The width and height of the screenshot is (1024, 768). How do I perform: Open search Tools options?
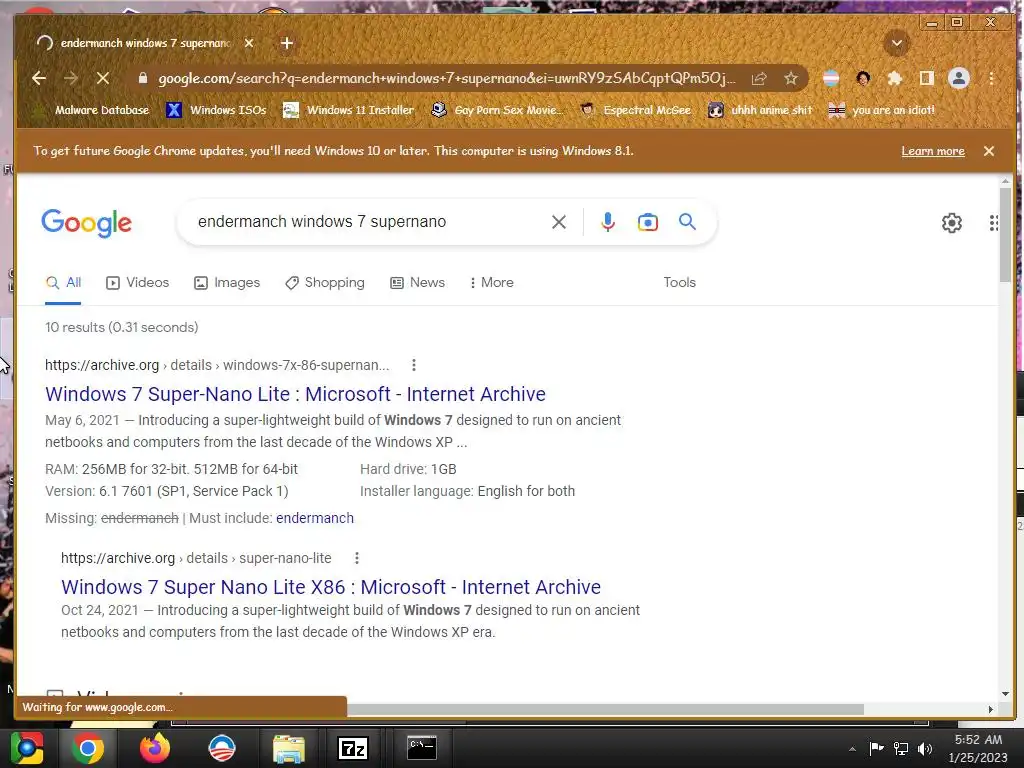[679, 283]
